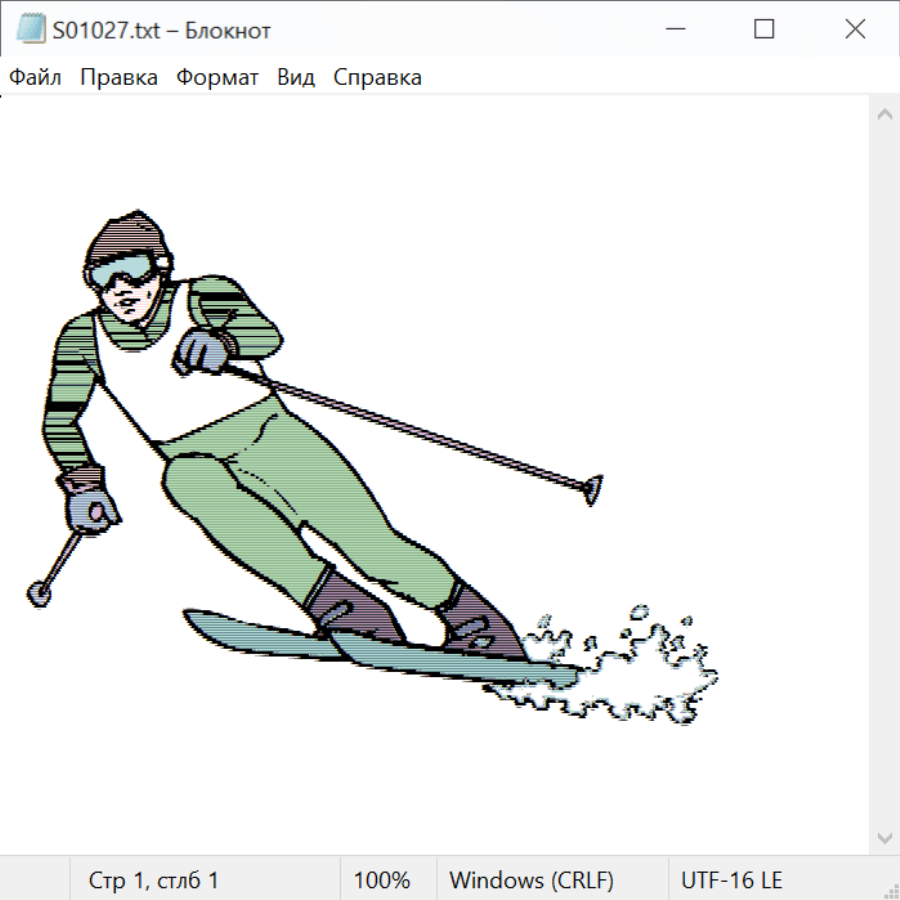Open the Правка menu
900x900 pixels.
tap(118, 78)
